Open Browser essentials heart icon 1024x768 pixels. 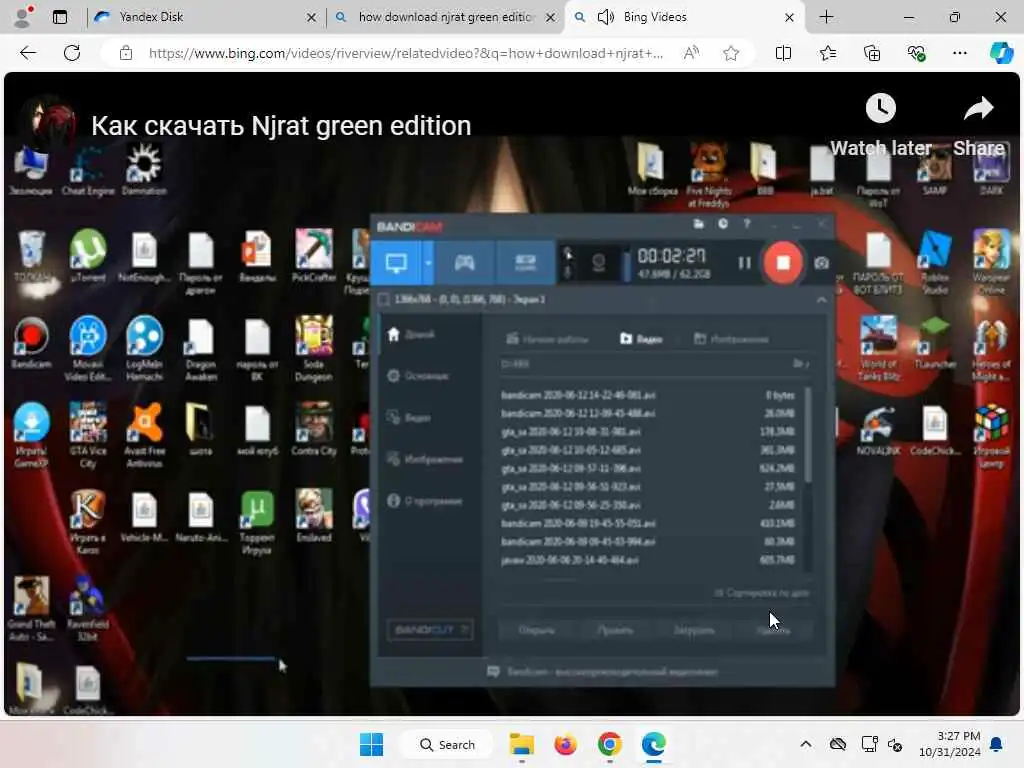coord(916,53)
